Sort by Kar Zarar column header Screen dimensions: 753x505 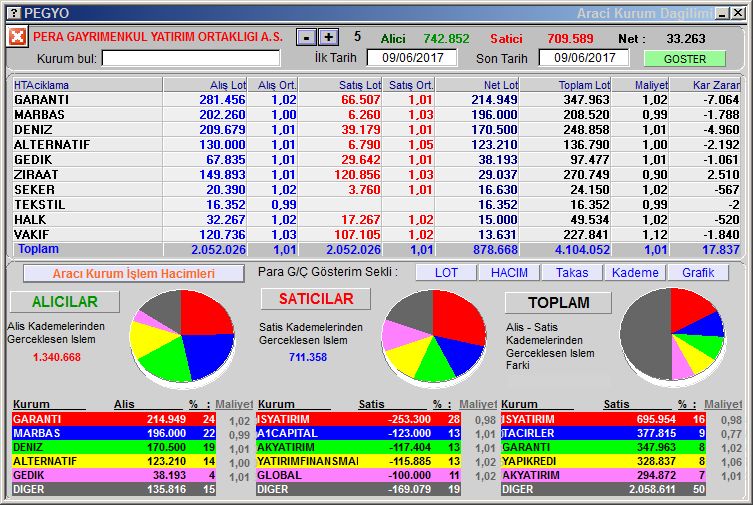point(705,85)
